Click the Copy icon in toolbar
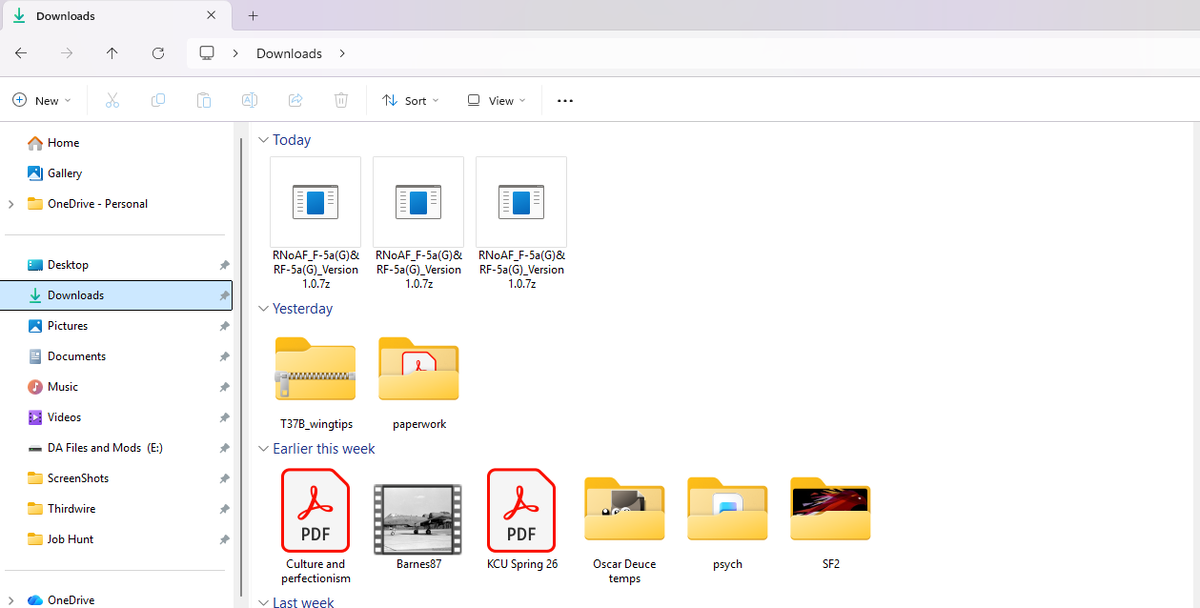 coord(158,100)
